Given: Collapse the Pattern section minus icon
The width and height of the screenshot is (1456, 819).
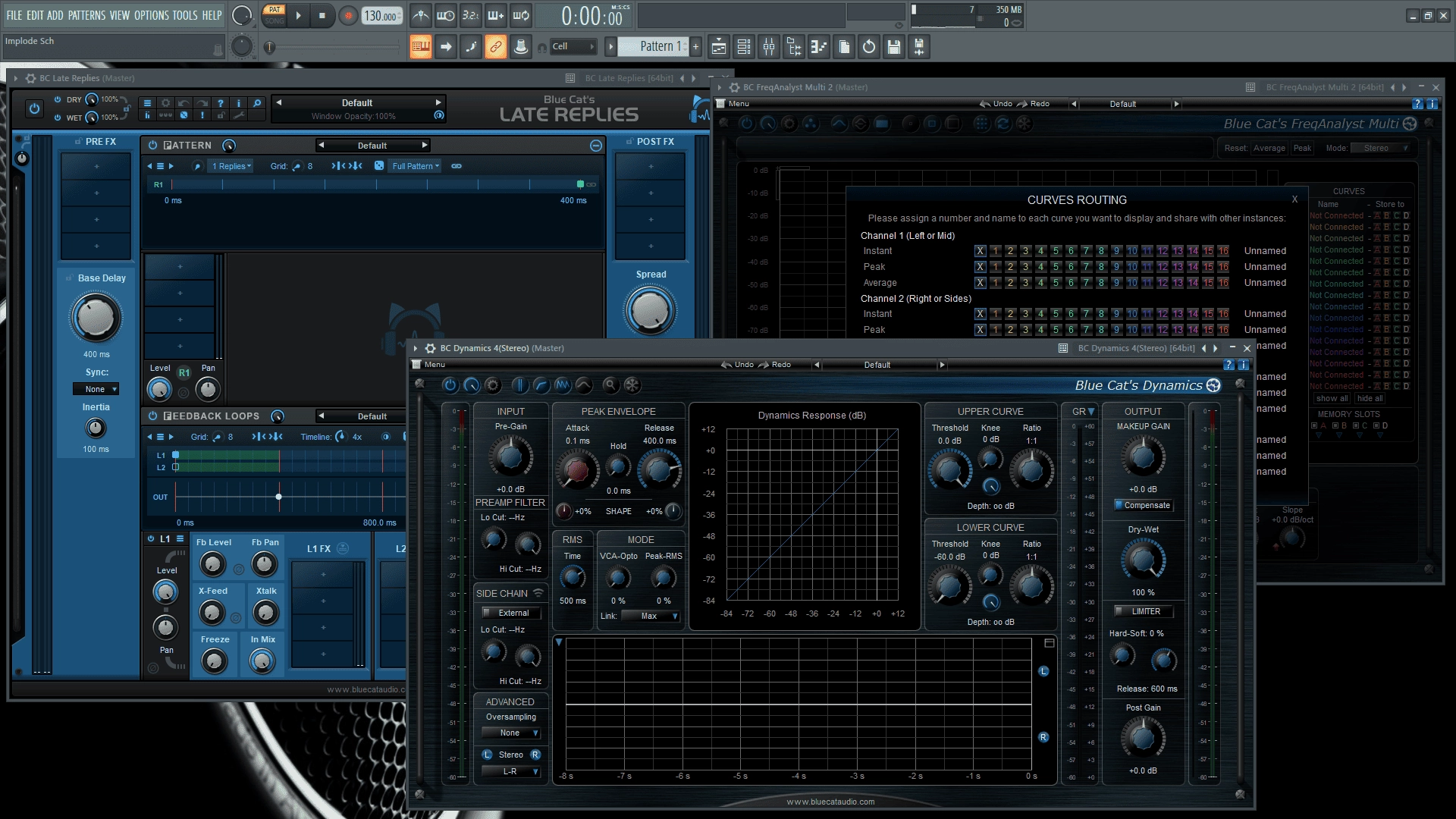Looking at the screenshot, I should (596, 146).
